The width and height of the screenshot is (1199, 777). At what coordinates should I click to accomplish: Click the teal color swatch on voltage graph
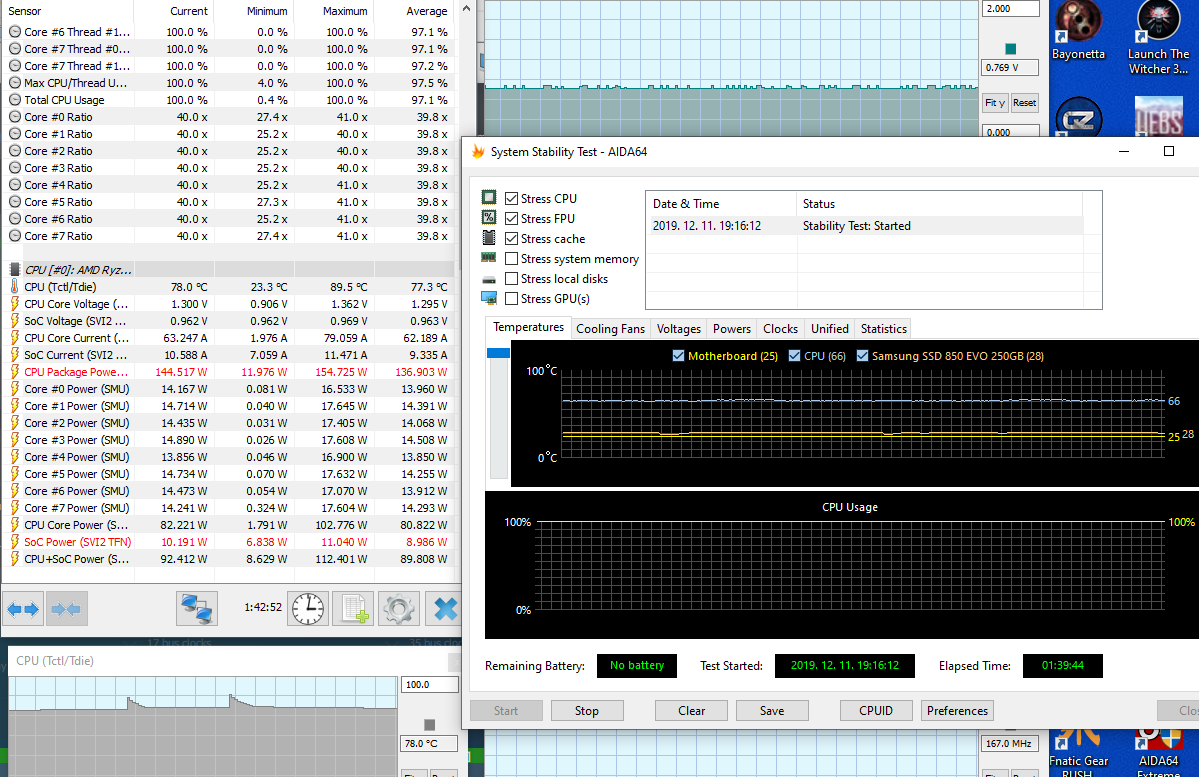point(1010,49)
